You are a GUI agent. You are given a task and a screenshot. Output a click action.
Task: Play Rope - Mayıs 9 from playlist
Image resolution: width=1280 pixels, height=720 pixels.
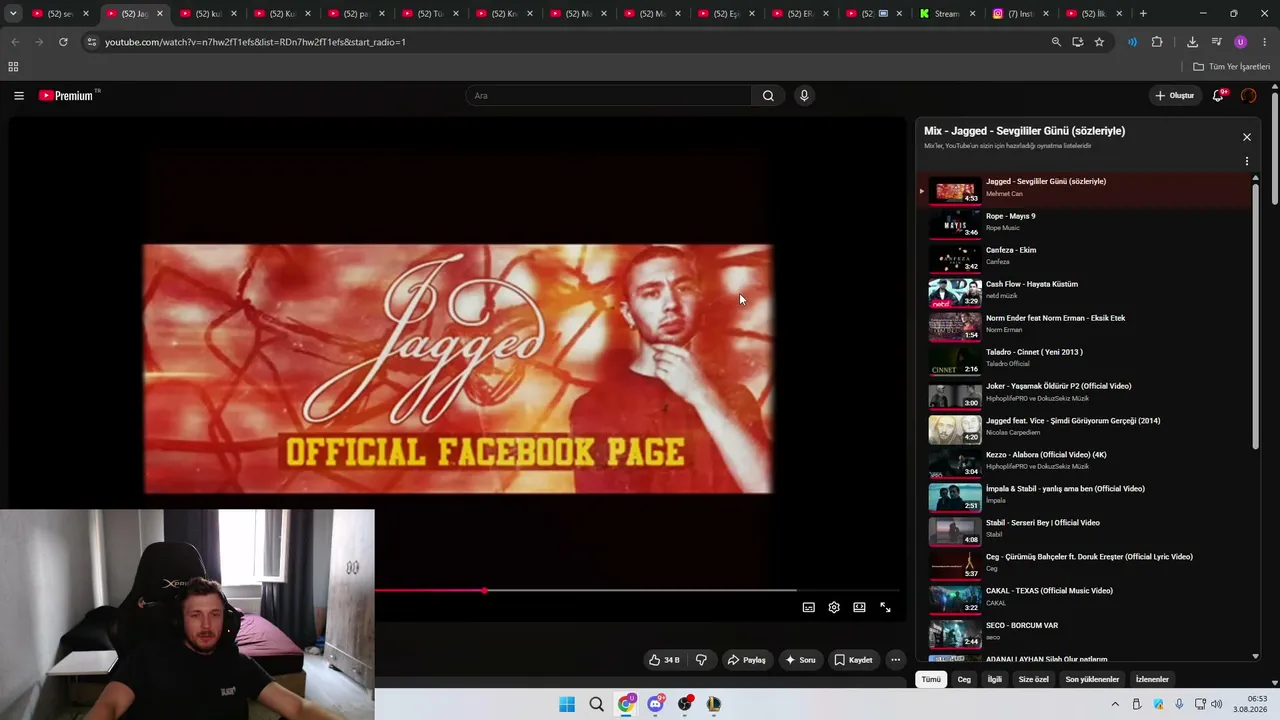(x=1085, y=223)
